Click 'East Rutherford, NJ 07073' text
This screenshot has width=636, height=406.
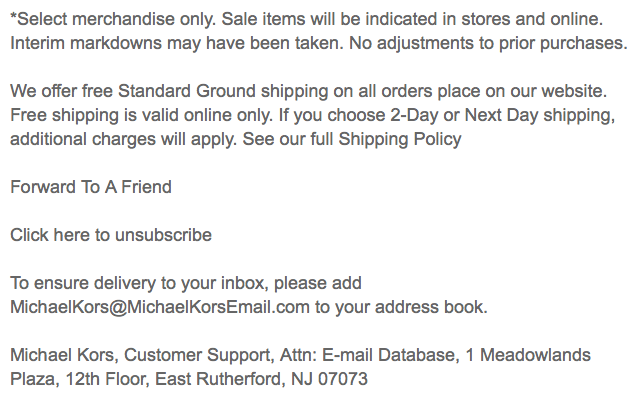point(261,379)
